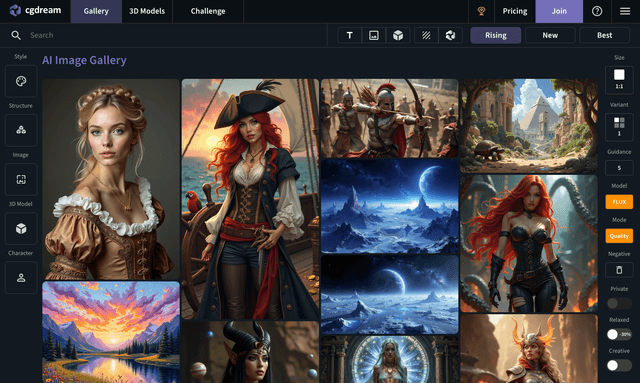
Task: Open the trophy icon in header
Action: tap(481, 11)
